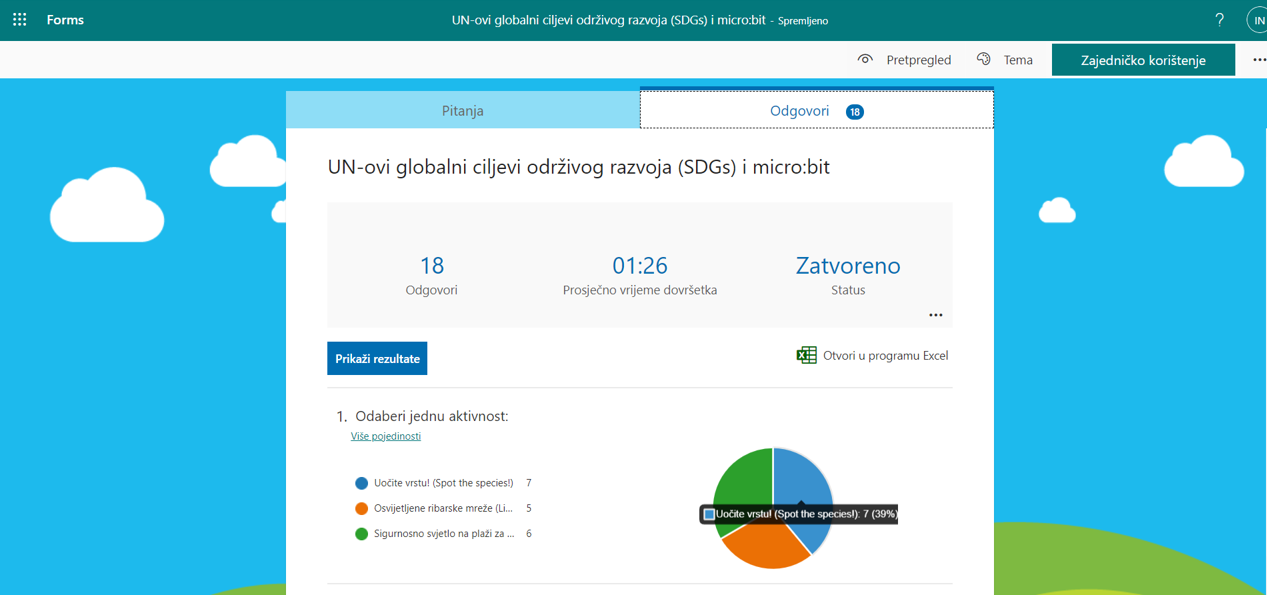Click the Tema palette icon
This screenshot has height=595, width=1267.
click(x=984, y=60)
